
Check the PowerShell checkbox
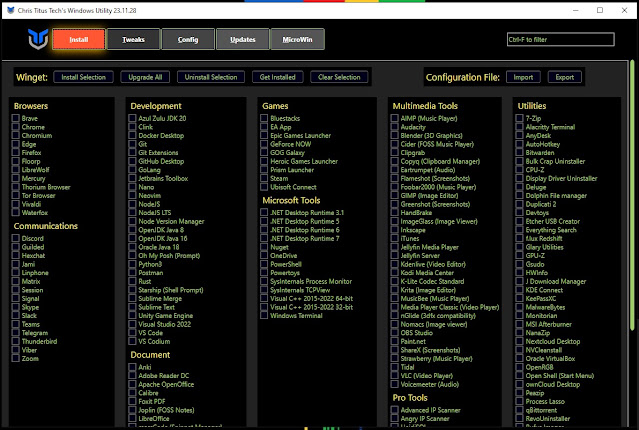point(264,264)
